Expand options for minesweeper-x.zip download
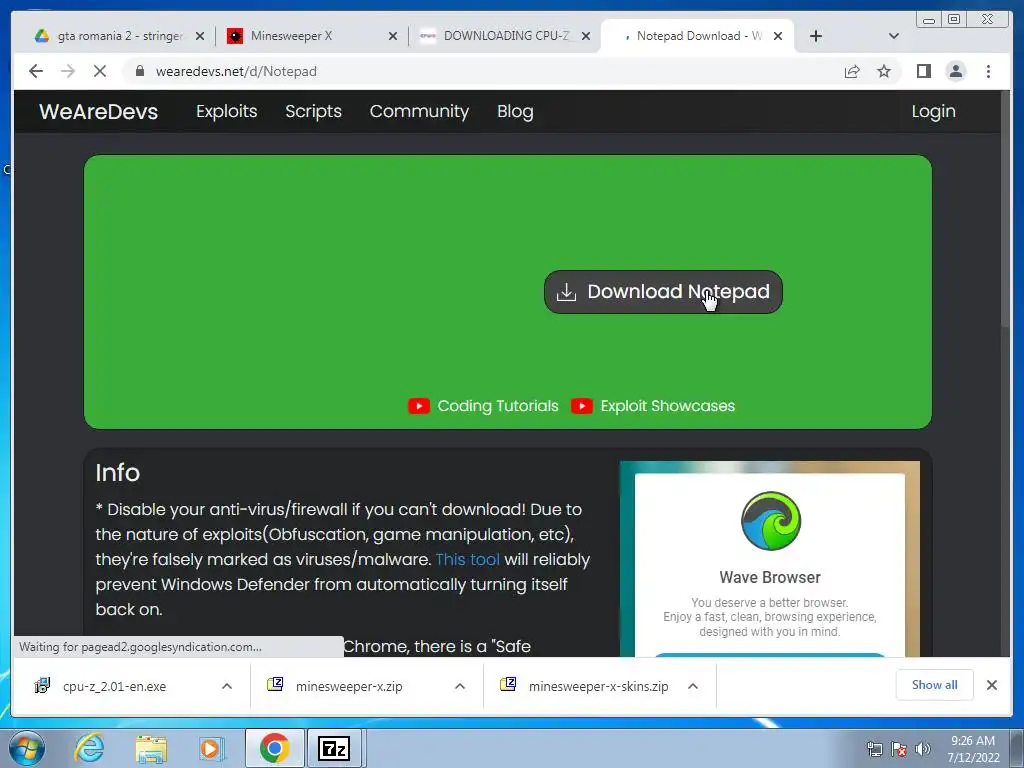 [x=460, y=686]
